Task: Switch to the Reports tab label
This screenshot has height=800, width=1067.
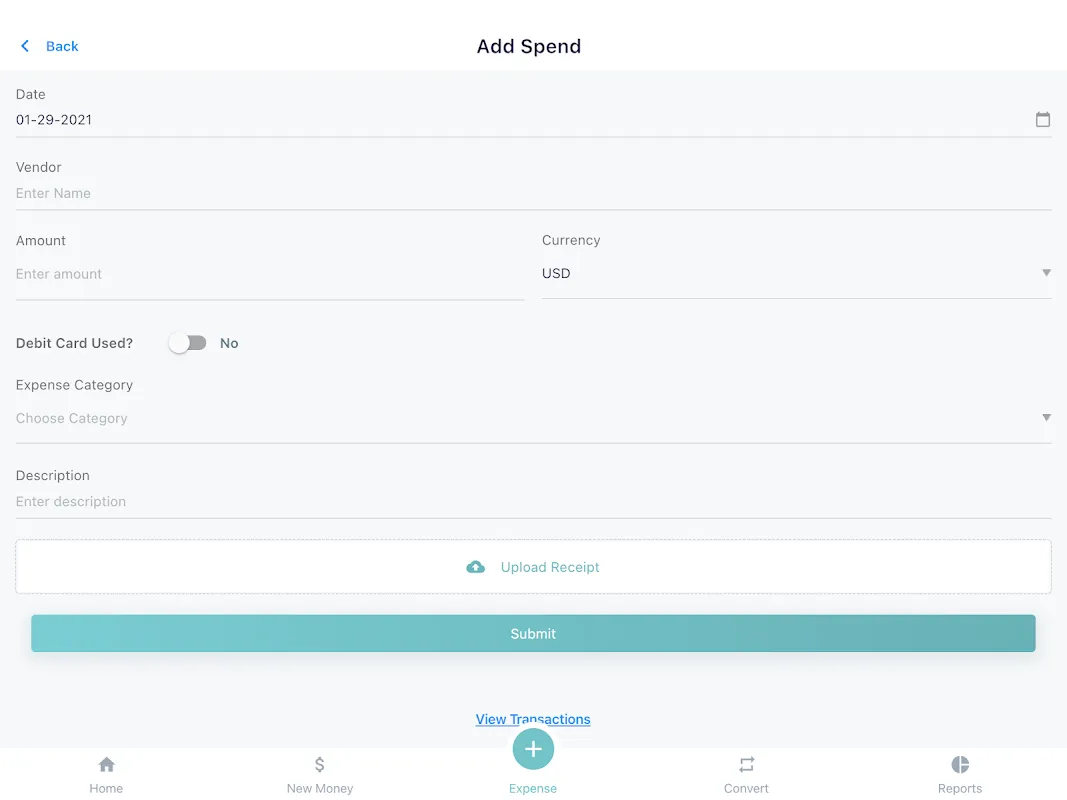Action: [x=960, y=788]
